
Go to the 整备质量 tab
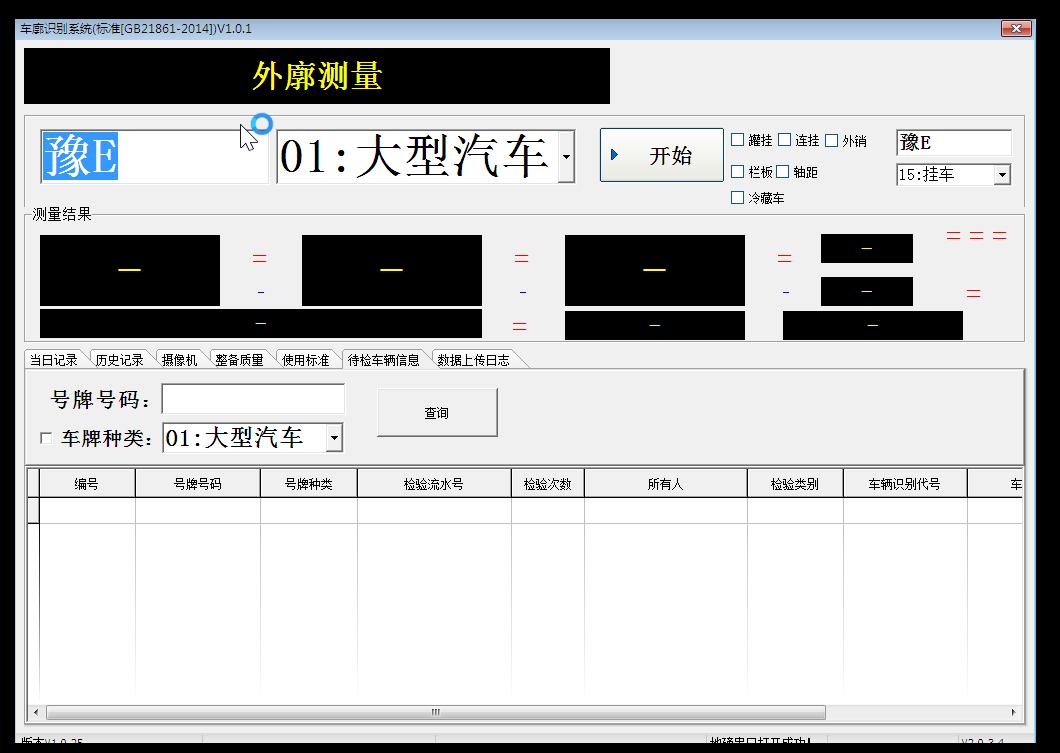239,360
